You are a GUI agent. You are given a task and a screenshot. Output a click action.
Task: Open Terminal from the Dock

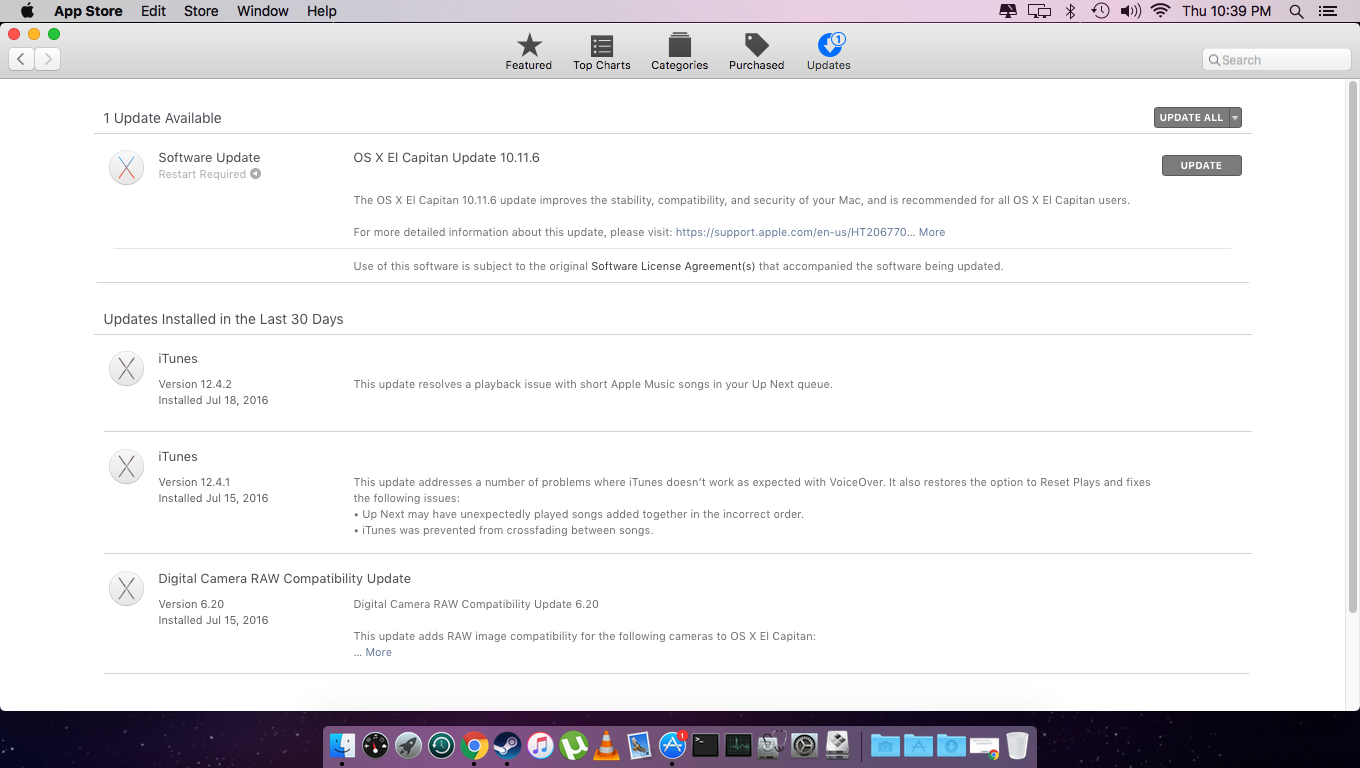tap(705, 745)
